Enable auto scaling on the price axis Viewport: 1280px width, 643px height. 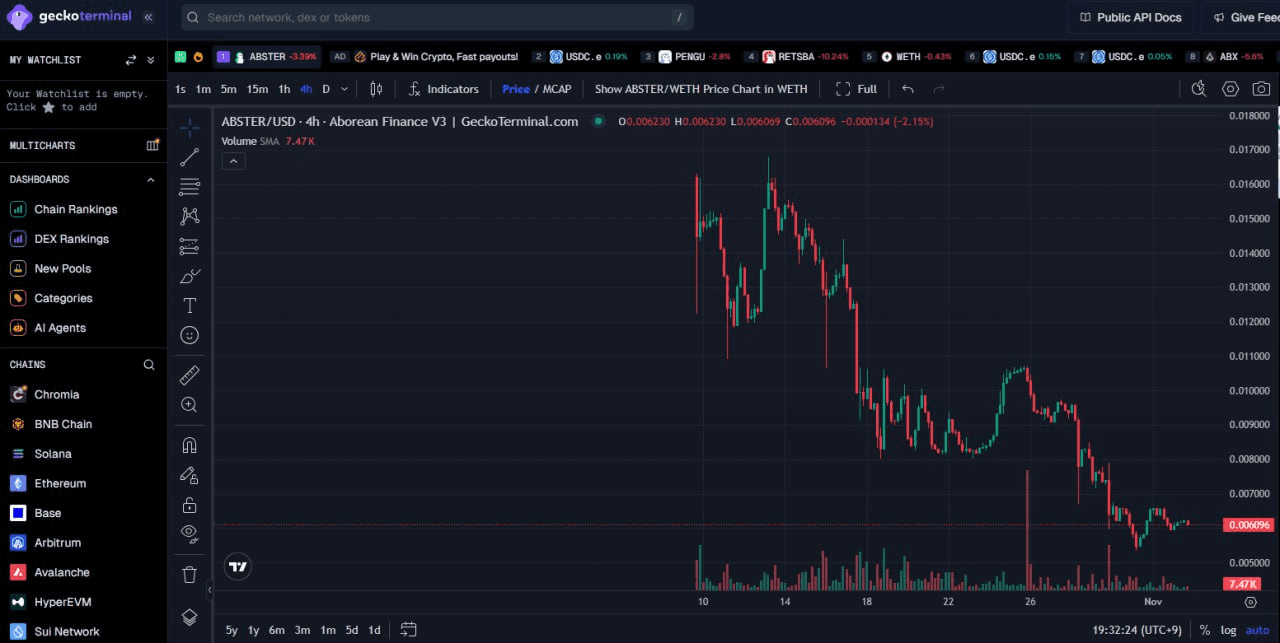coord(1257,631)
